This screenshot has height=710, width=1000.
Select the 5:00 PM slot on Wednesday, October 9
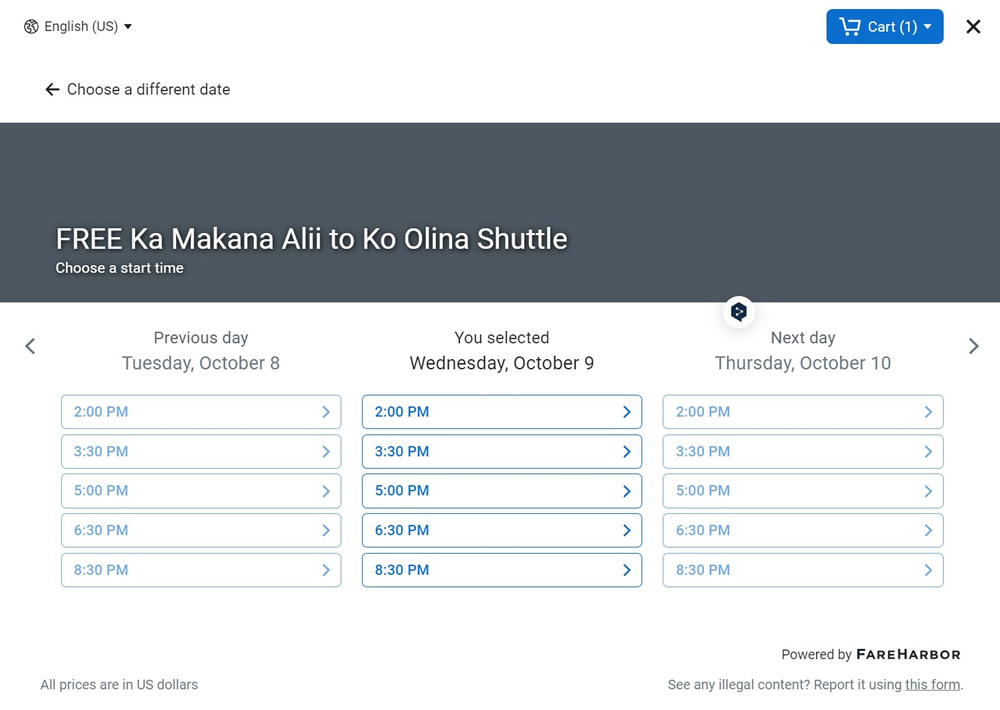[x=501, y=491]
